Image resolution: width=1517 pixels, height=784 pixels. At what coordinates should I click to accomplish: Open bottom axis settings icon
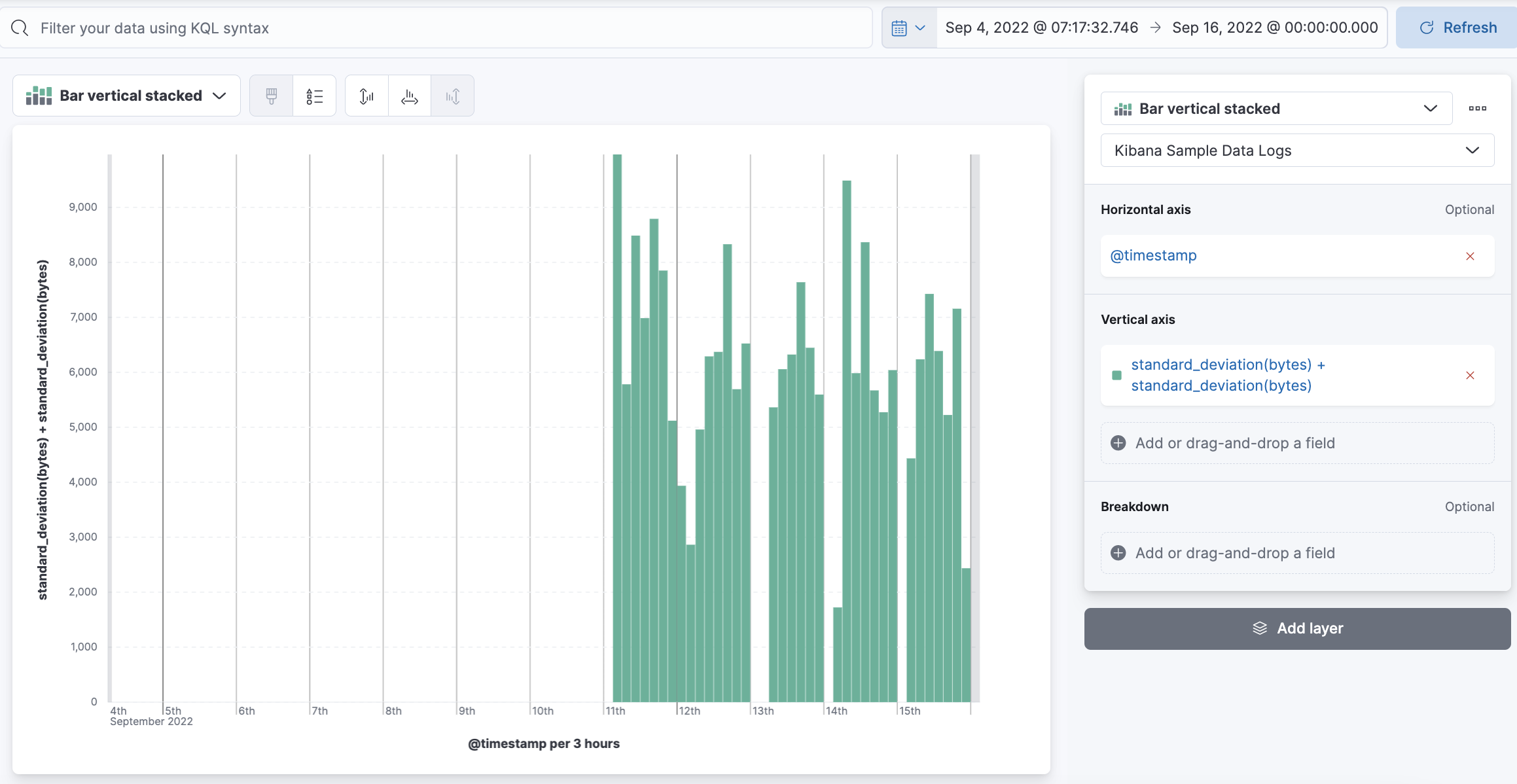(410, 96)
